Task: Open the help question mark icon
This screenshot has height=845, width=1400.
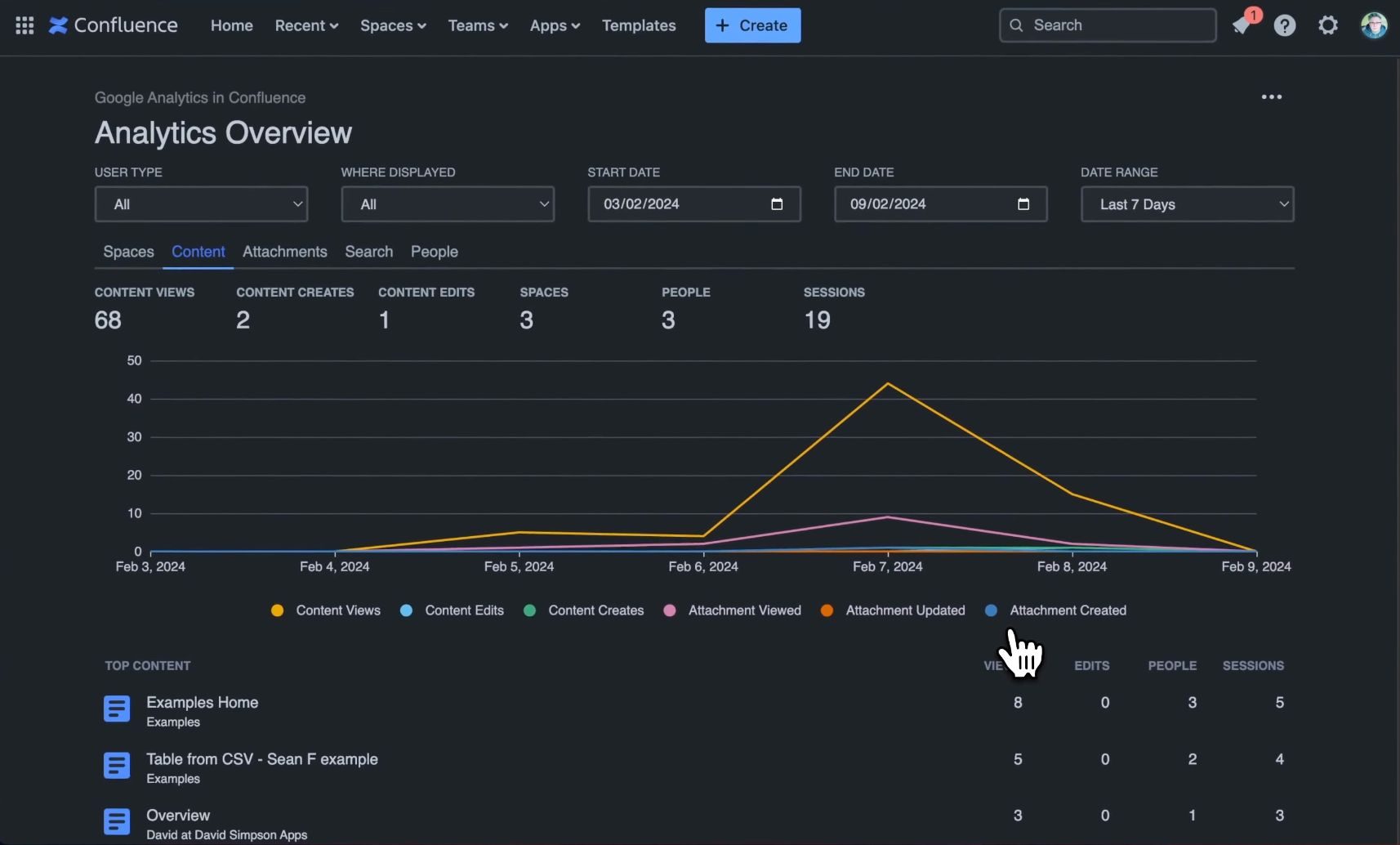Action: click(1285, 25)
